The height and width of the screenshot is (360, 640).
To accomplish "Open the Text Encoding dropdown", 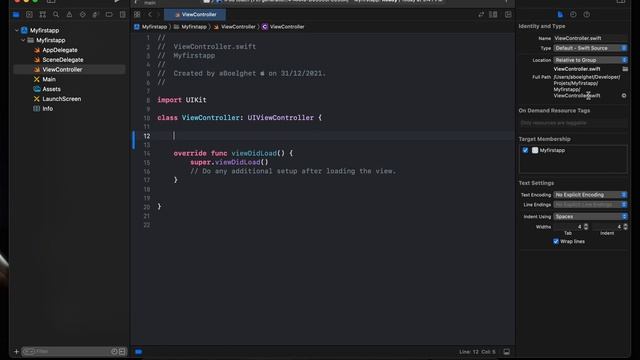I will coord(590,195).
